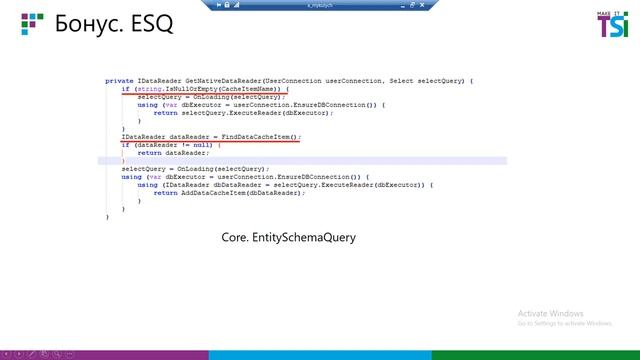This screenshot has height=360, width=640.
Task: Click the 'using (IDataReader dbDataReader = selectQuery.ExecuteReader' line
Action: click(x=285, y=185)
